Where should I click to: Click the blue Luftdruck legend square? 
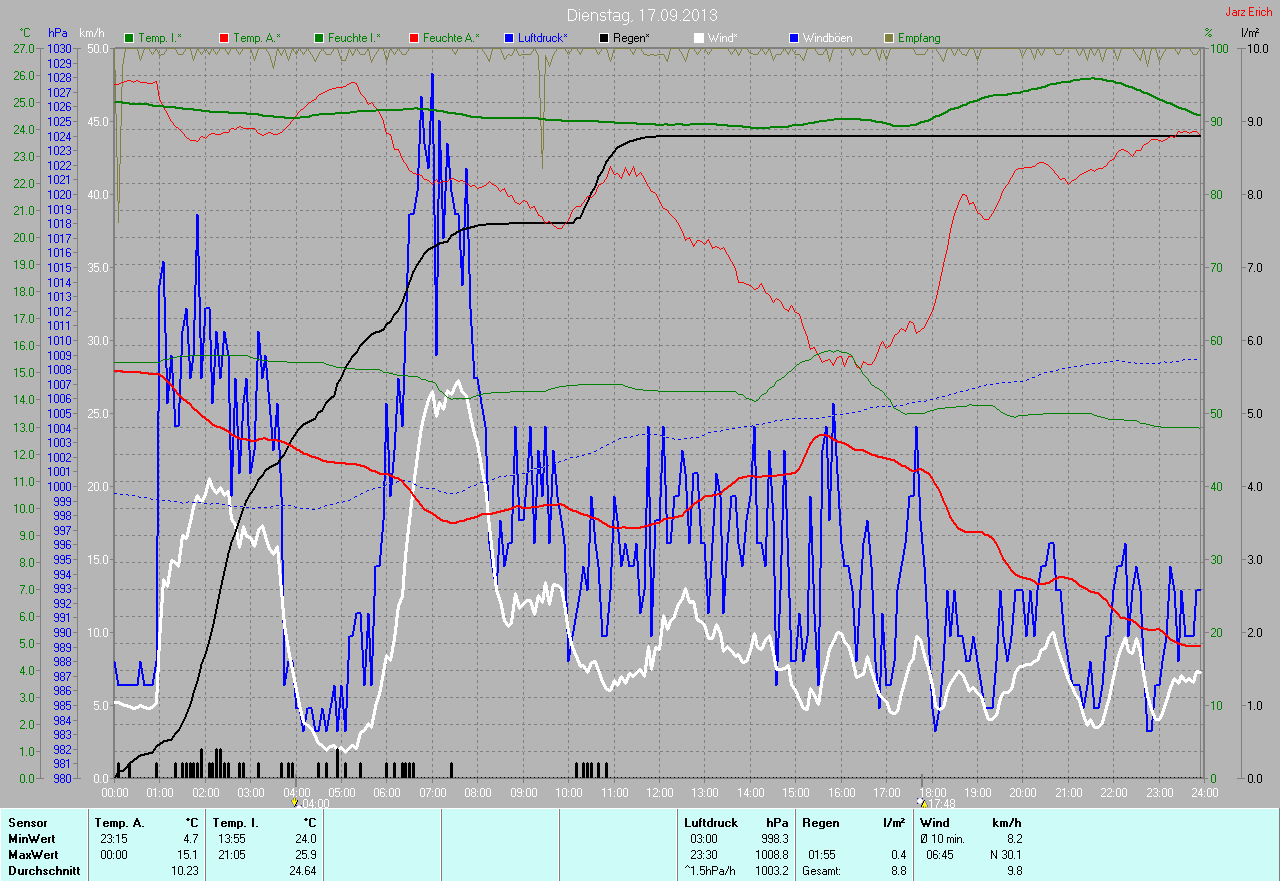point(509,38)
